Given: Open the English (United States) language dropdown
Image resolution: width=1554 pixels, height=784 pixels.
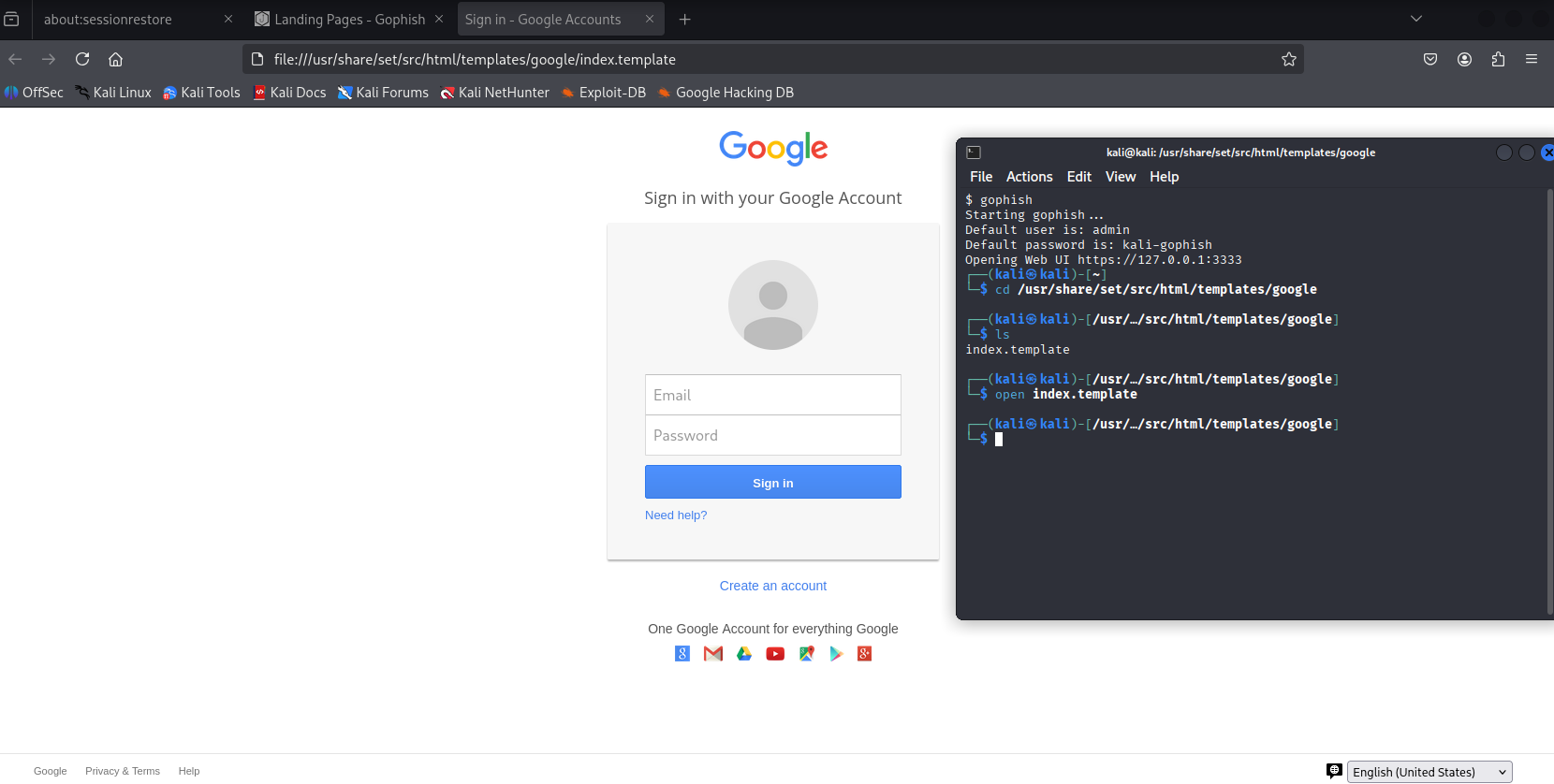Looking at the screenshot, I should [1429, 772].
